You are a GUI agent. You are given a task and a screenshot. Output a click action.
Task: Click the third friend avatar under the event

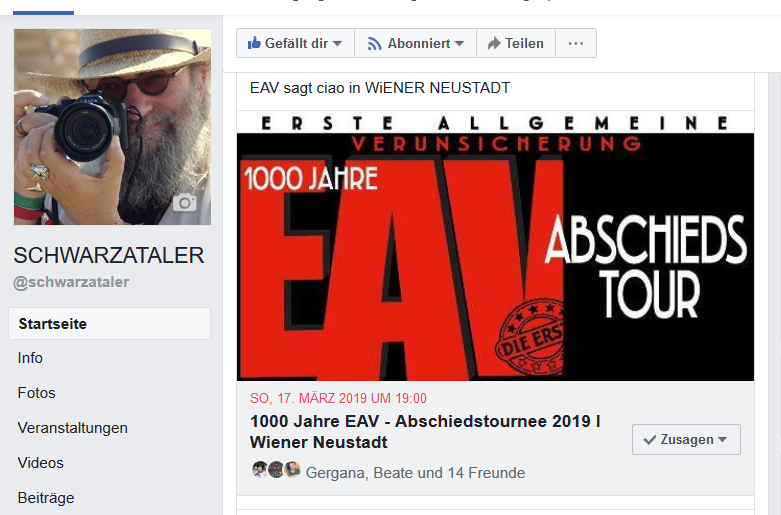pos(292,469)
